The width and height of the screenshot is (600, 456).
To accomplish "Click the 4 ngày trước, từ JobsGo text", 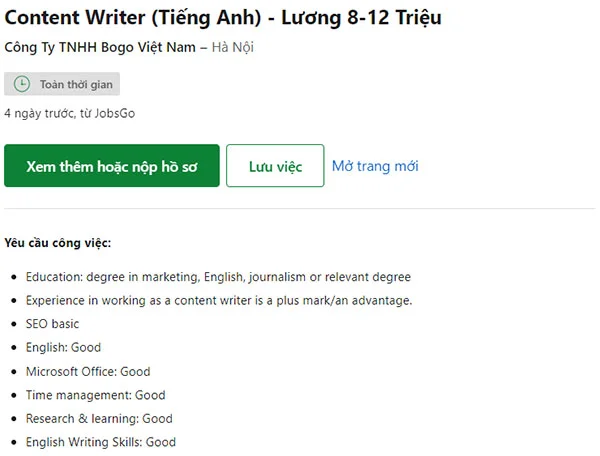I will (x=70, y=113).
